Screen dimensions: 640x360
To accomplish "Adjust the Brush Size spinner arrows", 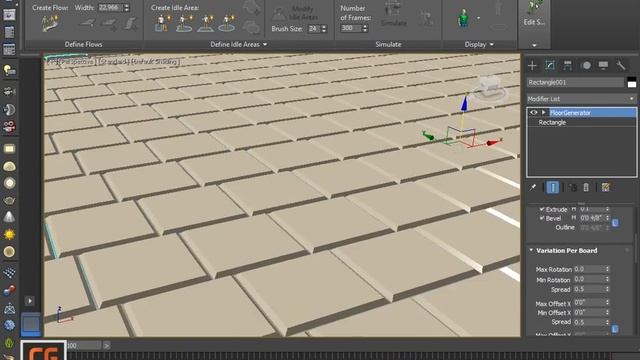I will (x=324, y=29).
